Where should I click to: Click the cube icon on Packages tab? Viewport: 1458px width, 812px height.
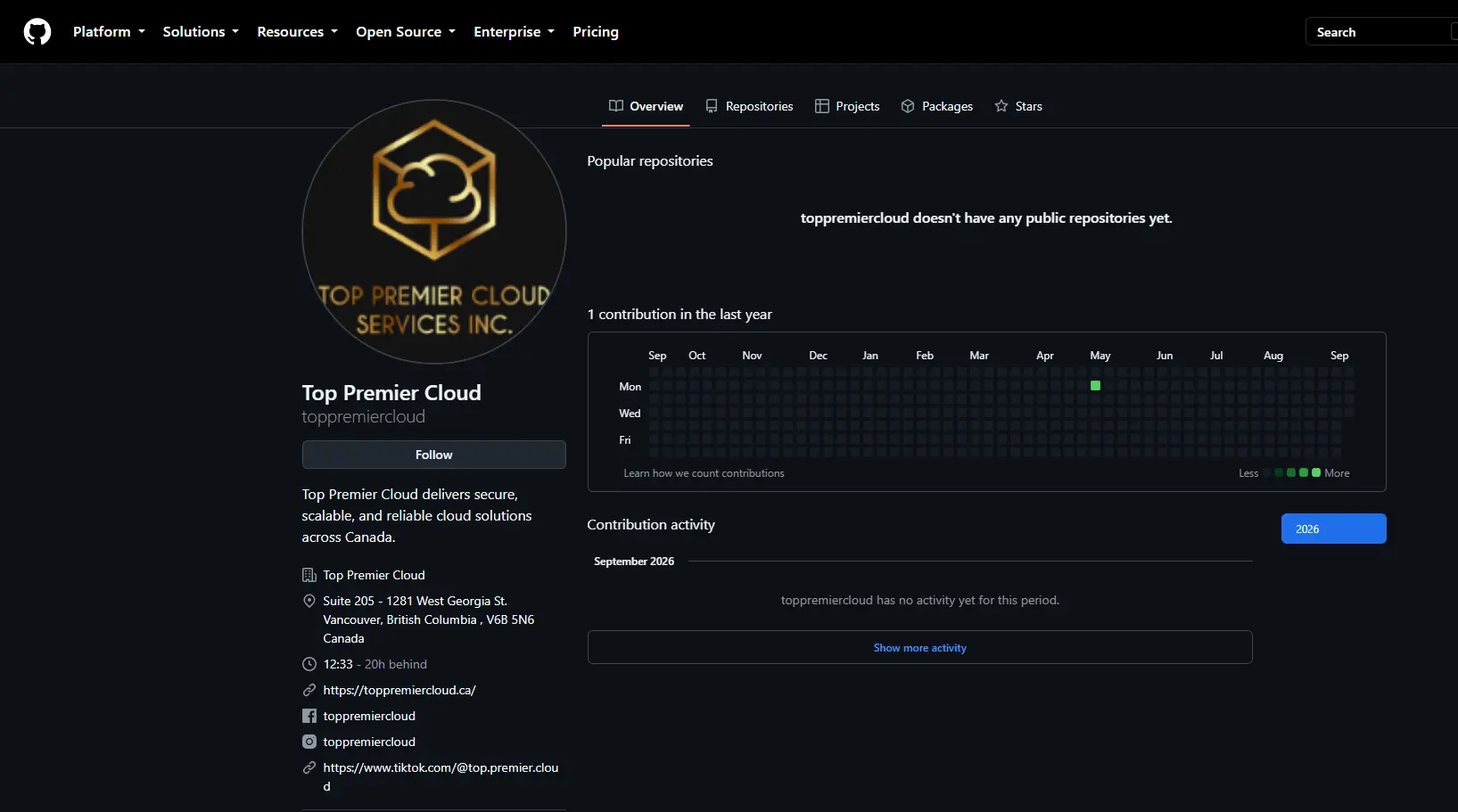[x=908, y=106]
